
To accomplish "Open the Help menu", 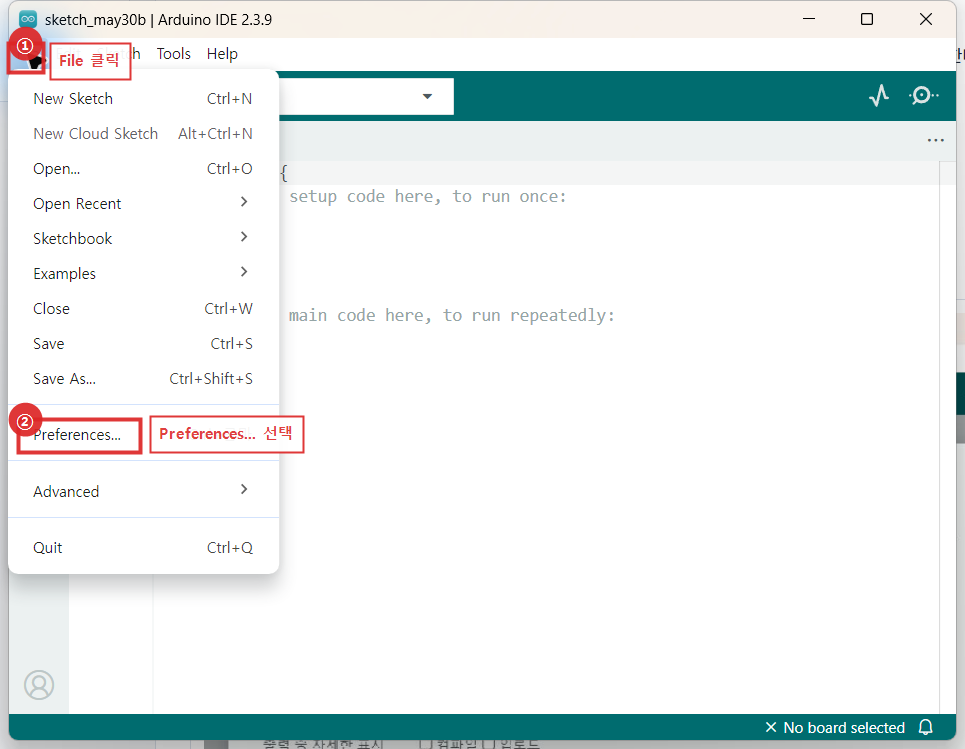I will 222,54.
